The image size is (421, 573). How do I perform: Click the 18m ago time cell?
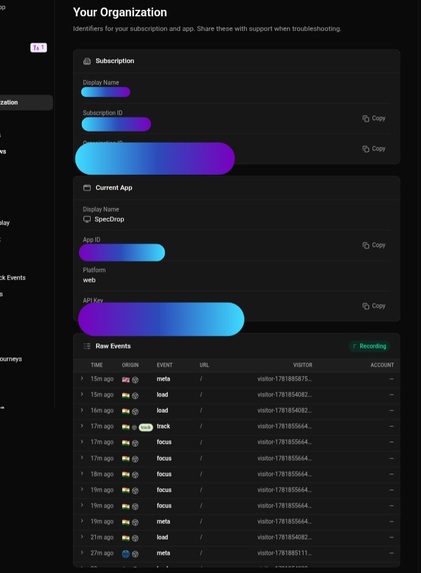[x=102, y=474]
